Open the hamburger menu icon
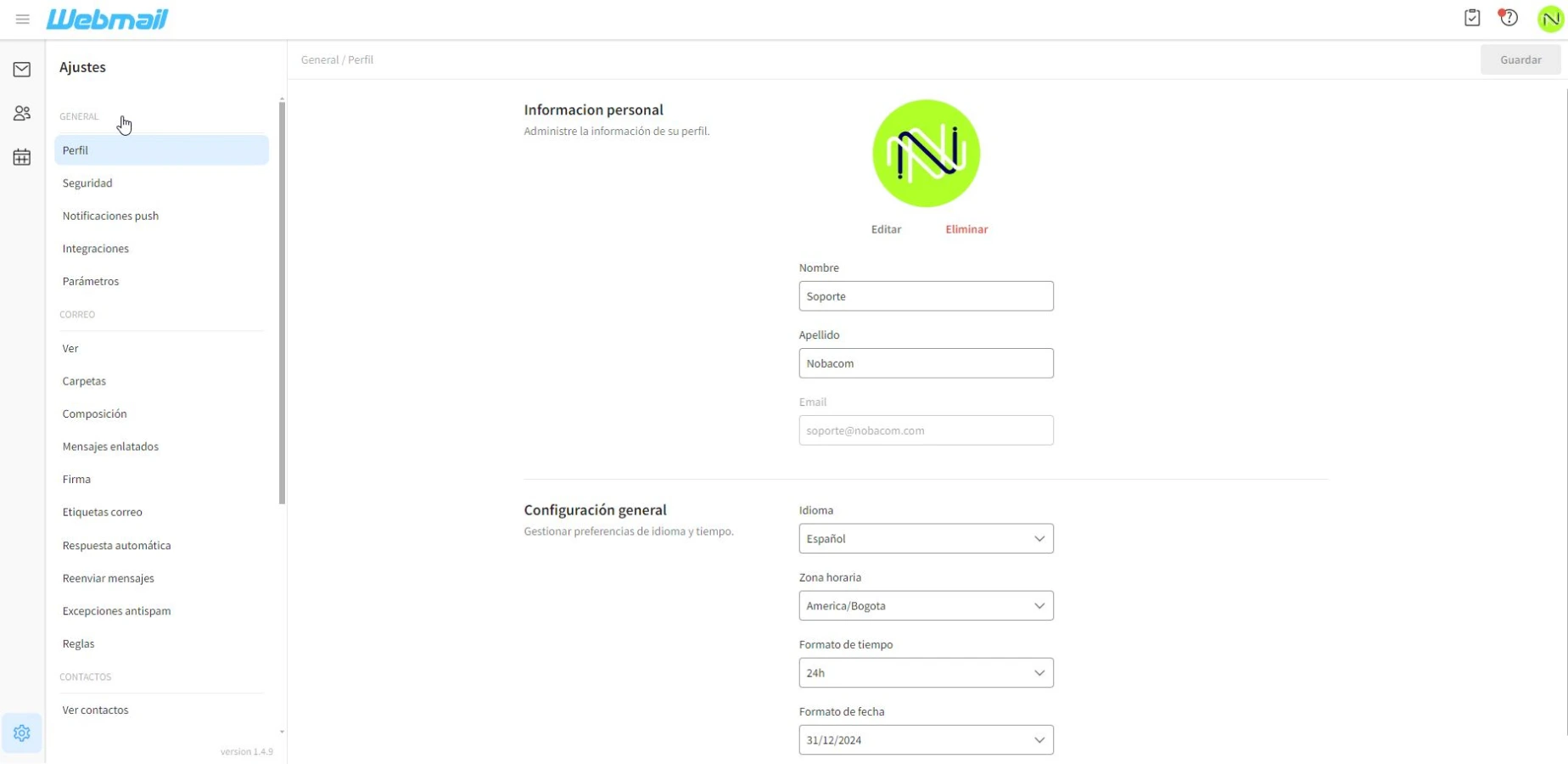The width and height of the screenshot is (1568, 764). click(23, 19)
